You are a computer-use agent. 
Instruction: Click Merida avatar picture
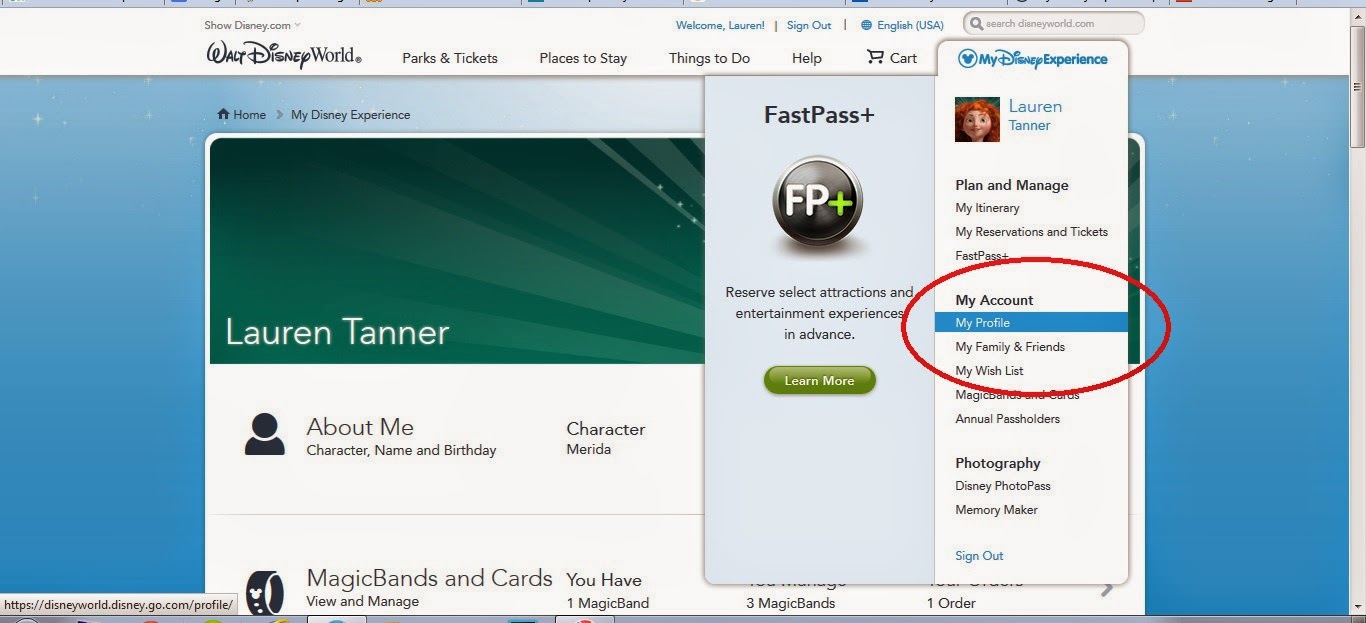pos(977,120)
